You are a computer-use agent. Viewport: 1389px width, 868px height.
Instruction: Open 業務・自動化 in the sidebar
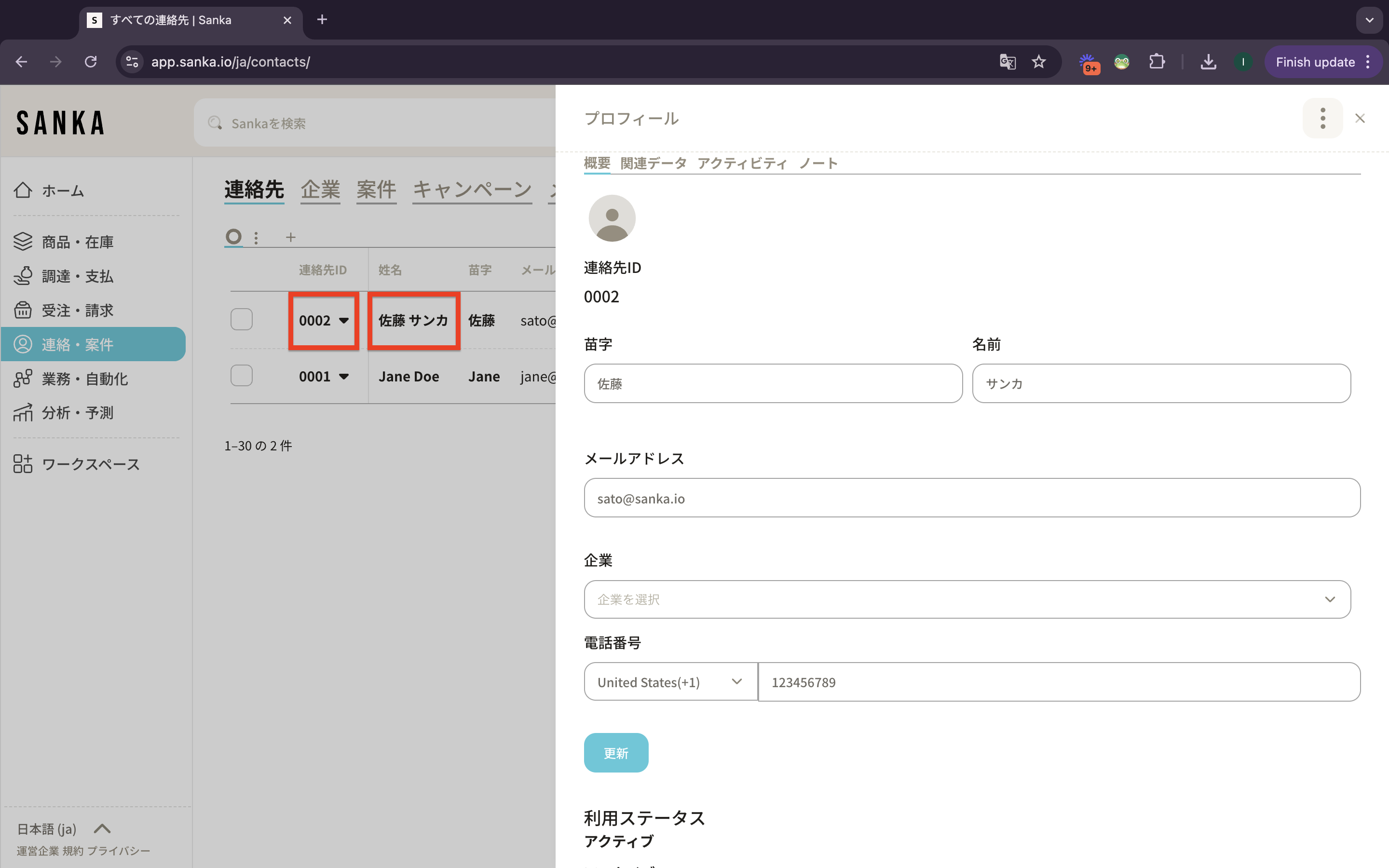[23, 379]
